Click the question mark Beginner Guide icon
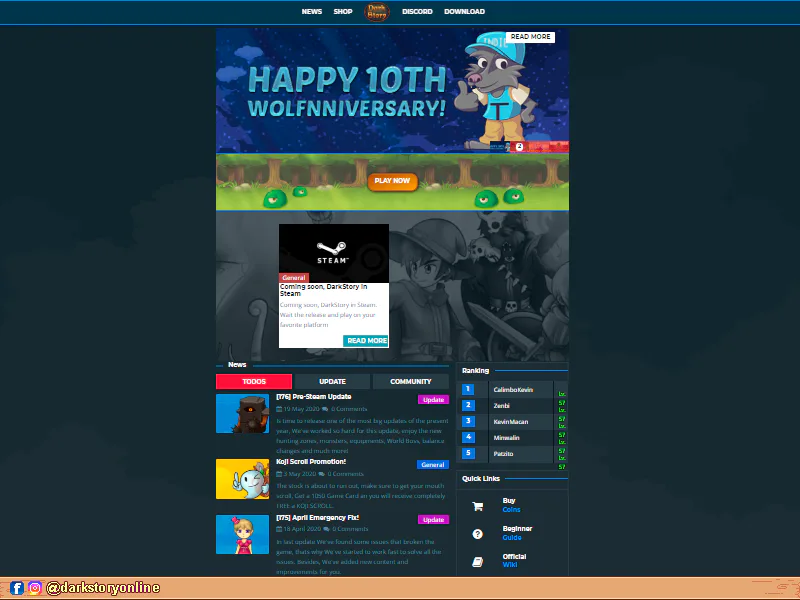This screenshot has width=800, height=600. 478,534
